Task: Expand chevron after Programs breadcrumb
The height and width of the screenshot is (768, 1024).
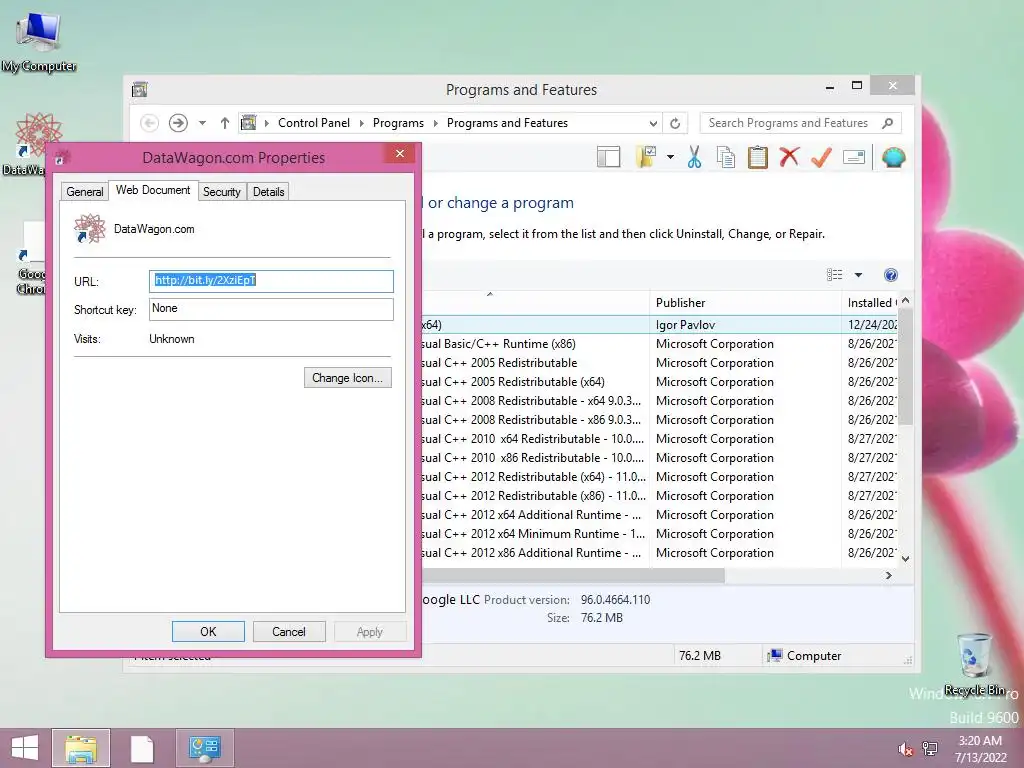Action: pos(436,123)
